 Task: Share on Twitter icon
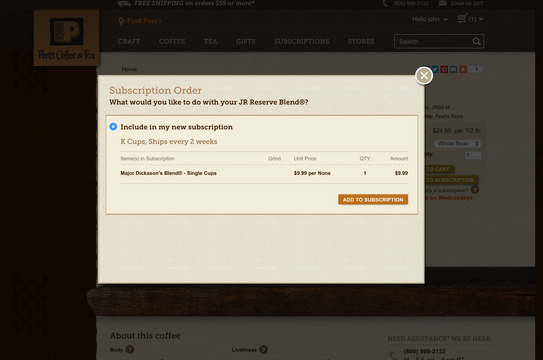point(435,70)
